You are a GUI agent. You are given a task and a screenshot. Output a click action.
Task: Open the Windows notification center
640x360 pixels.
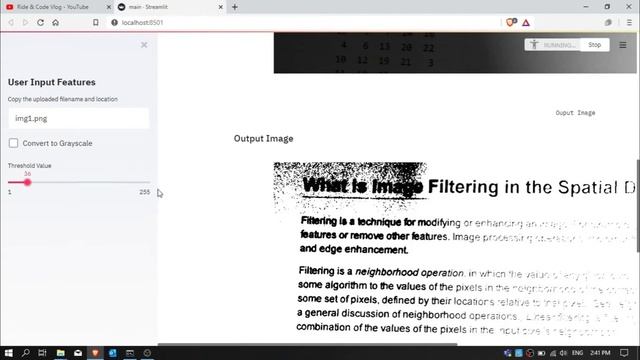[624, 353]
